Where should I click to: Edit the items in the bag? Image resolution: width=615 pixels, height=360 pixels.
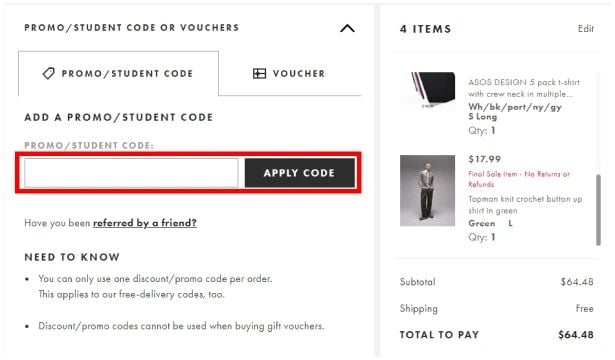pyautogui.click(x=586, y=29)
